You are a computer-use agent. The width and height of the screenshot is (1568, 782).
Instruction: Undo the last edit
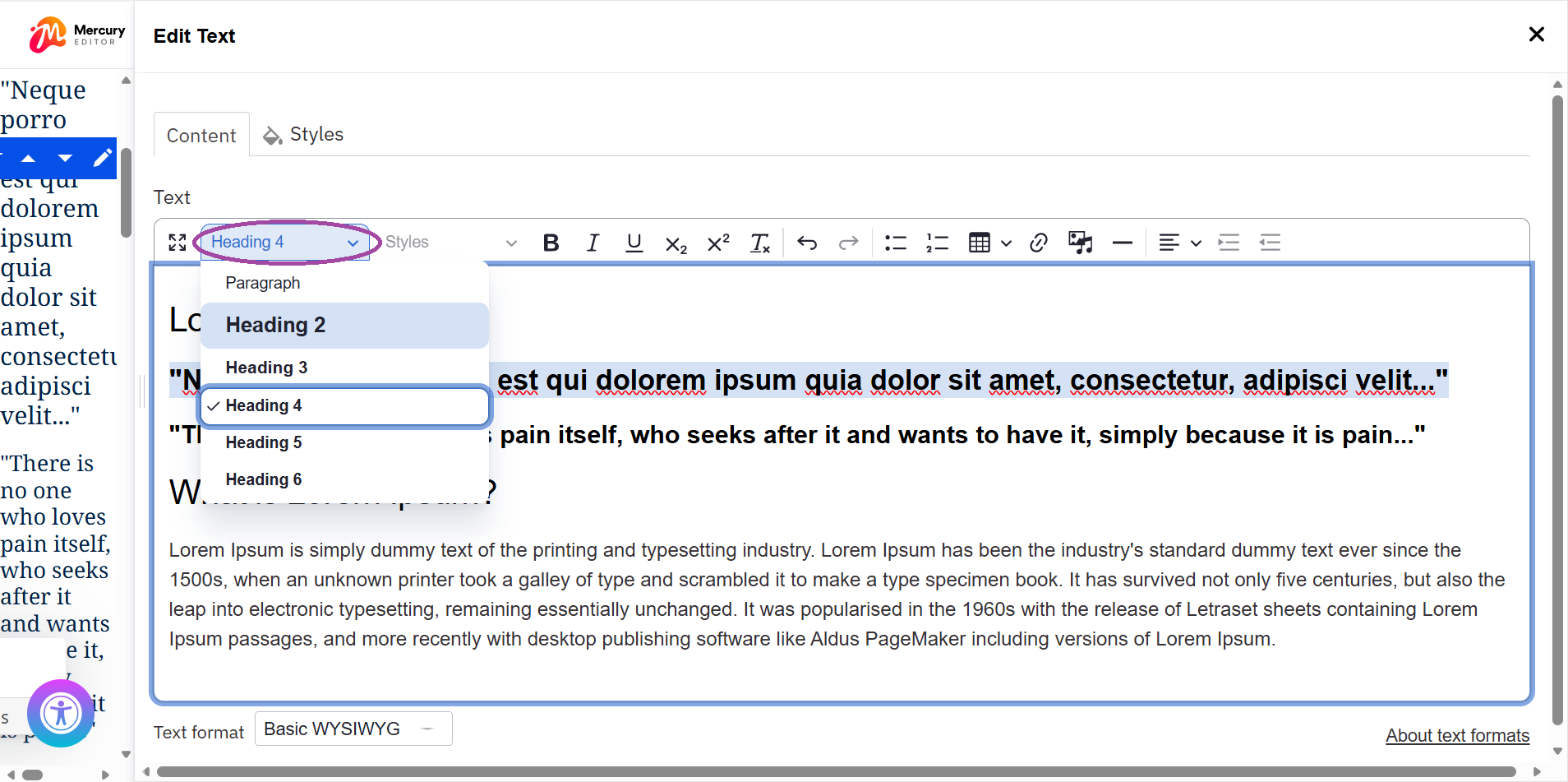806,242
